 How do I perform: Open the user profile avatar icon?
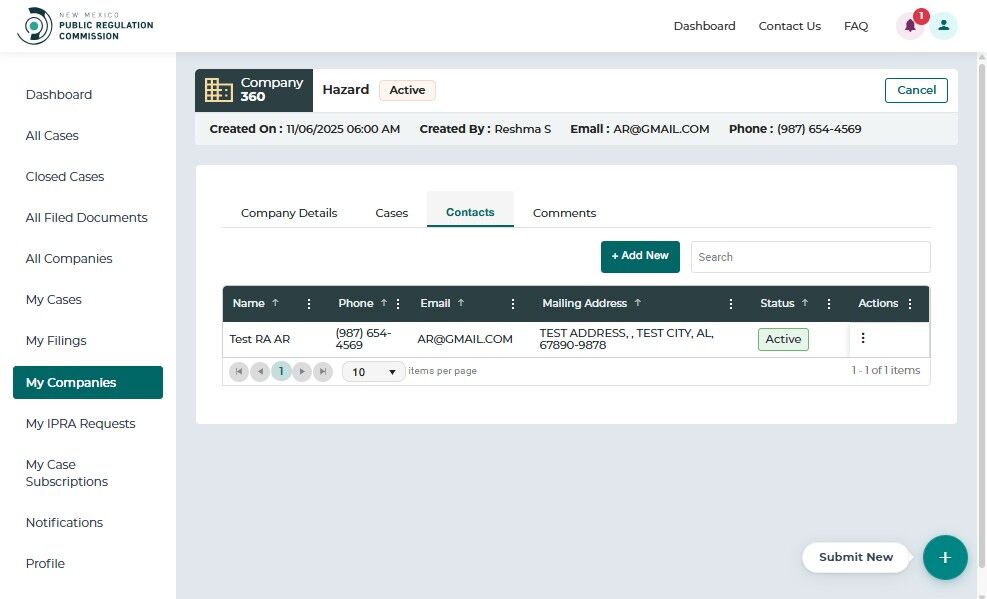tap(944, 26)
